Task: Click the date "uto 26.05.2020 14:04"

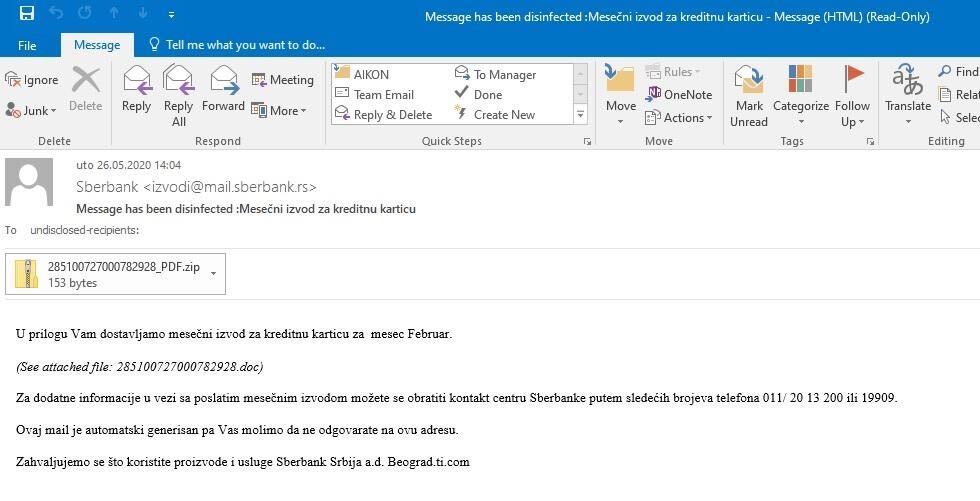Action: tap(129, 165)
